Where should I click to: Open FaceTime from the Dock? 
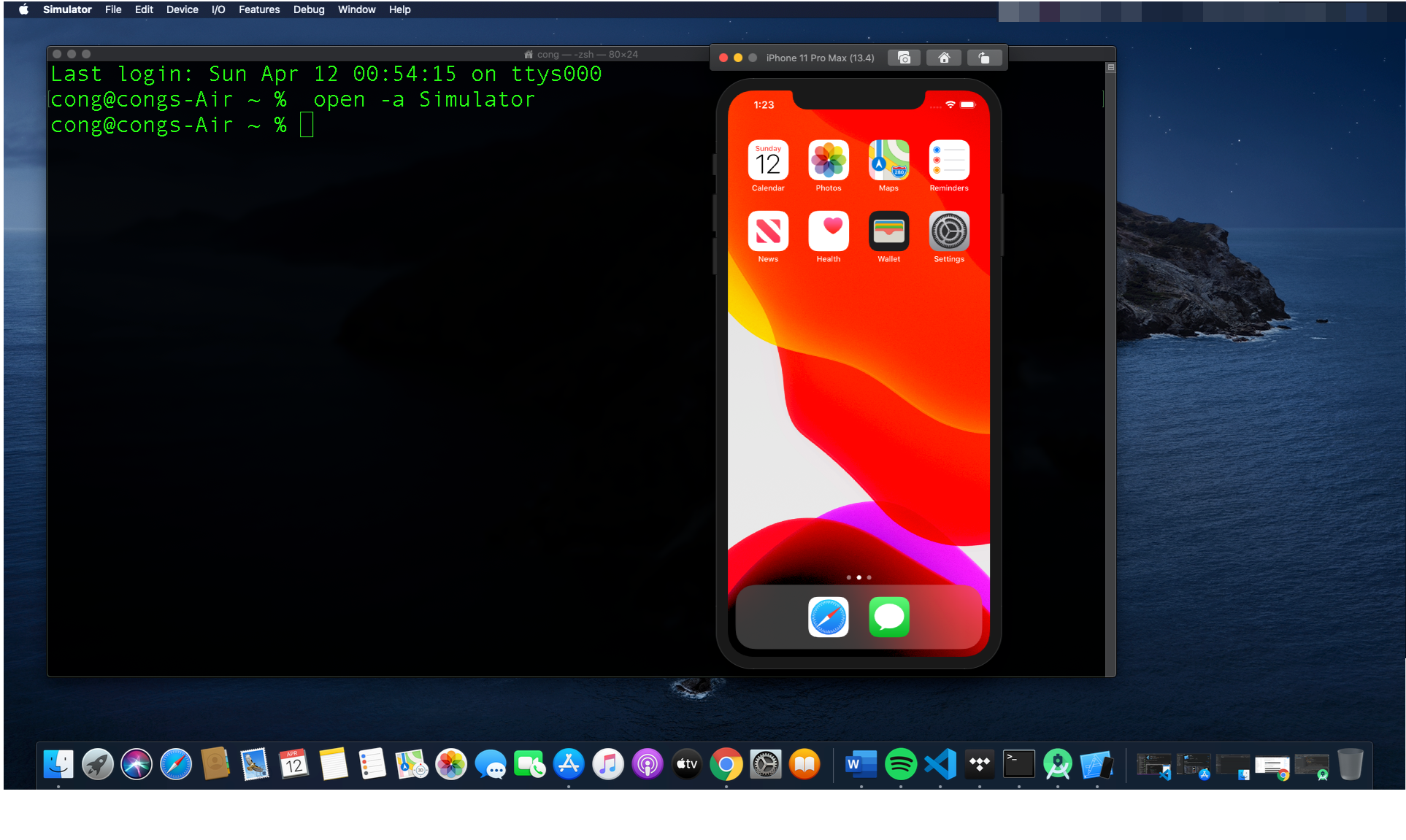[530, 765]
